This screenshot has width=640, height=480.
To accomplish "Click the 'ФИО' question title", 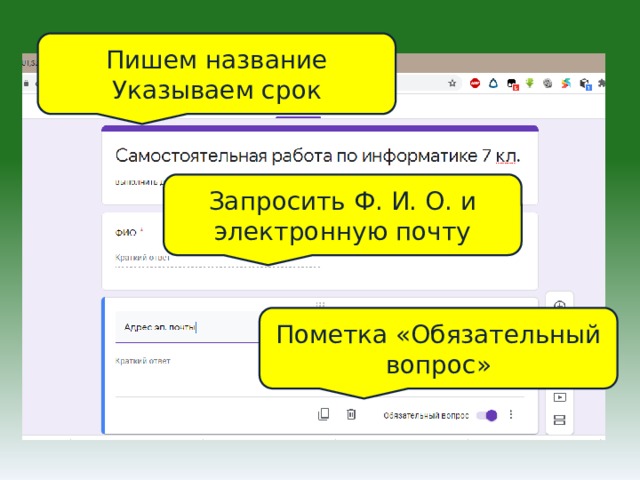I will pyautogui.click(x=126, y=233).
